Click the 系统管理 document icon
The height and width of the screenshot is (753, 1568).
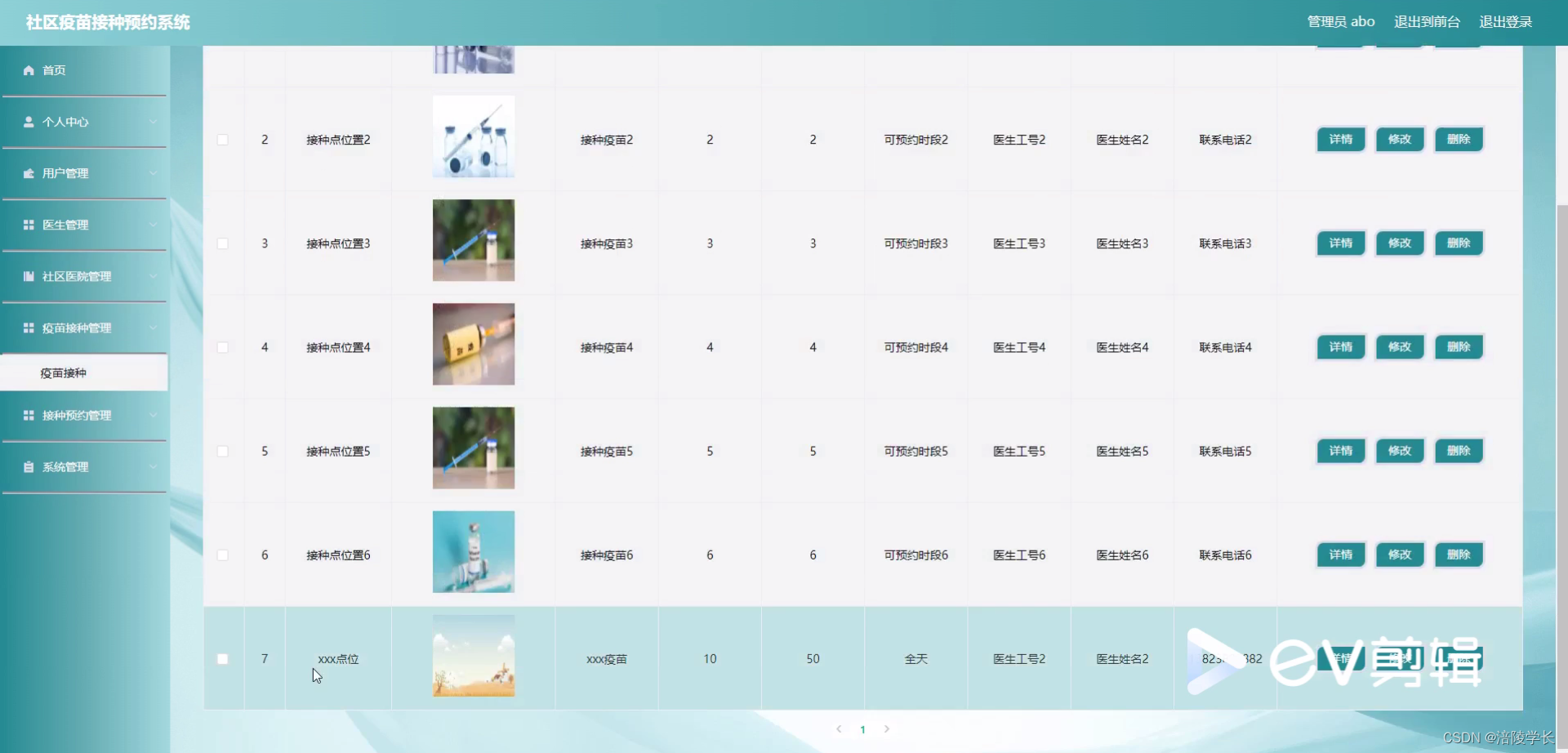click(27, 466)
